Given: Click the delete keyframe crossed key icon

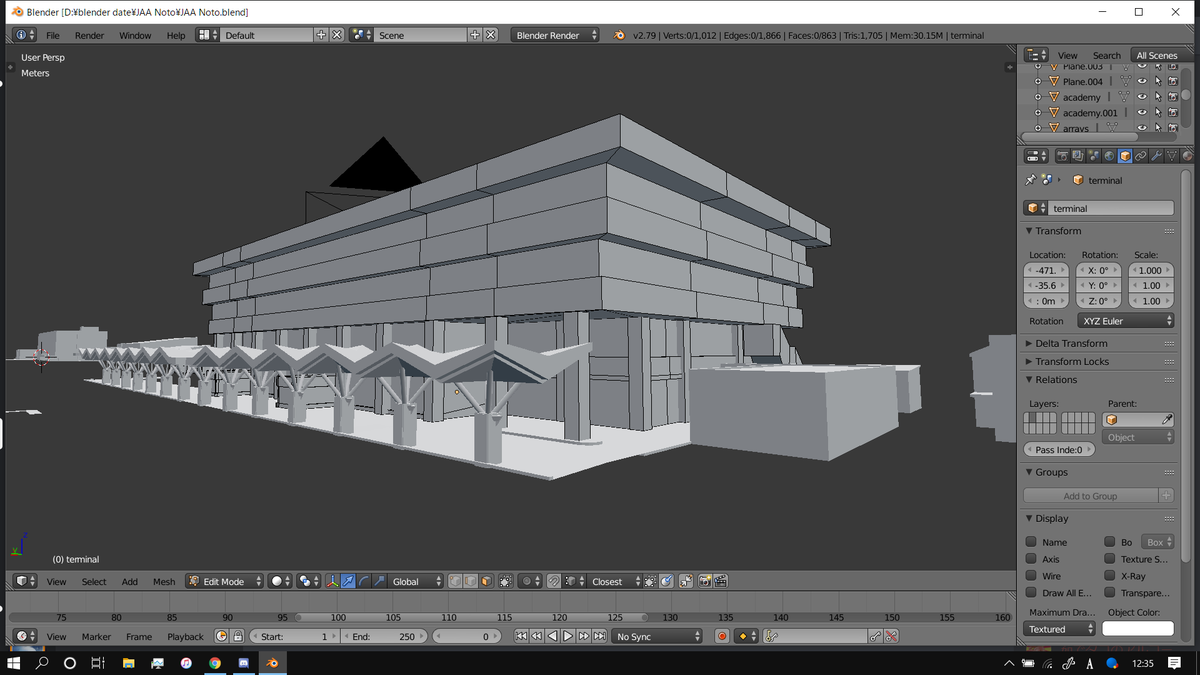Looking at the screenshot, I should [x=891, y=636].
